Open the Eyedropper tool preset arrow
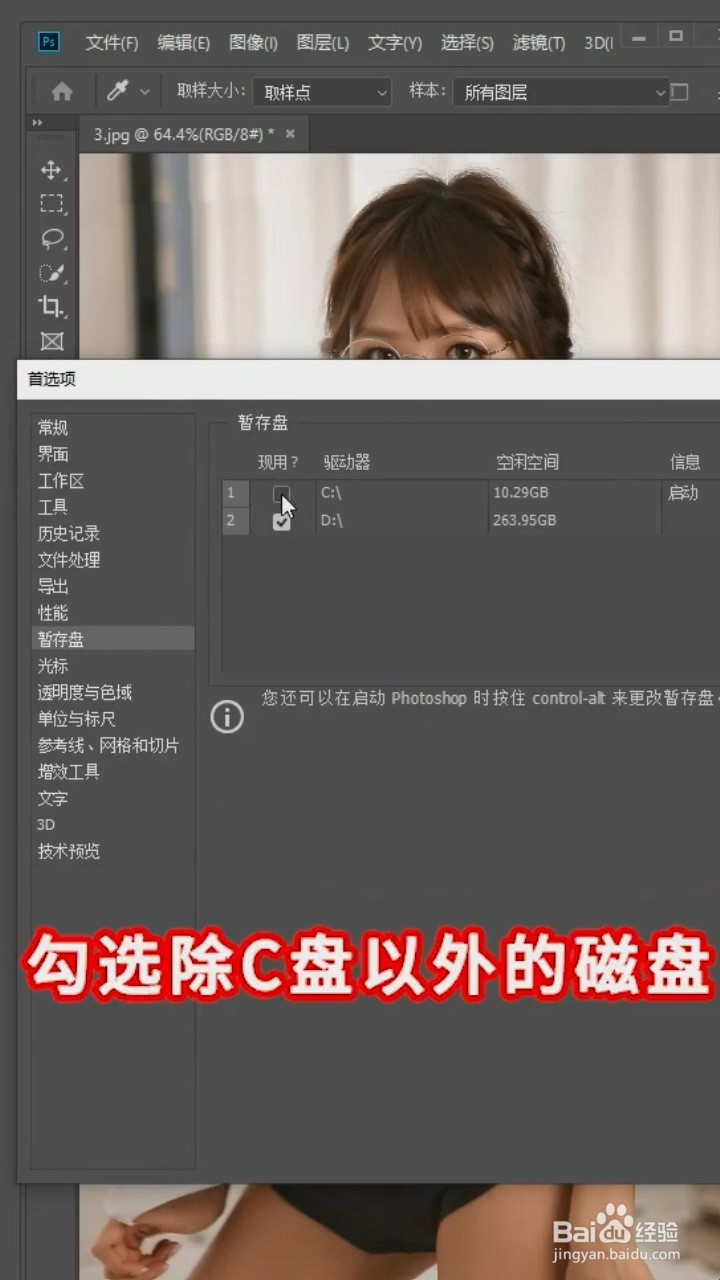 145,92
